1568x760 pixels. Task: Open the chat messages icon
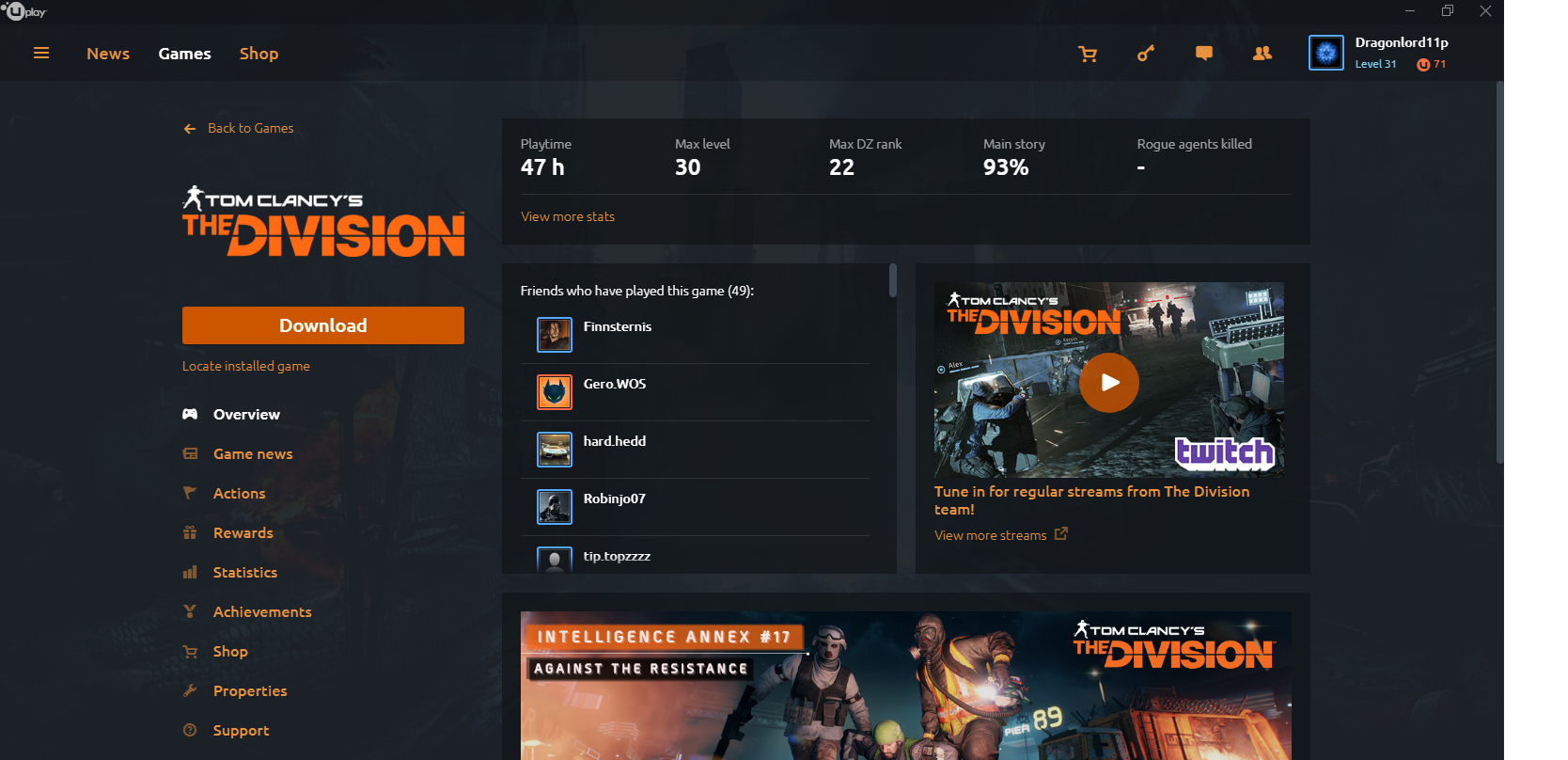[x=1203, y=54]
